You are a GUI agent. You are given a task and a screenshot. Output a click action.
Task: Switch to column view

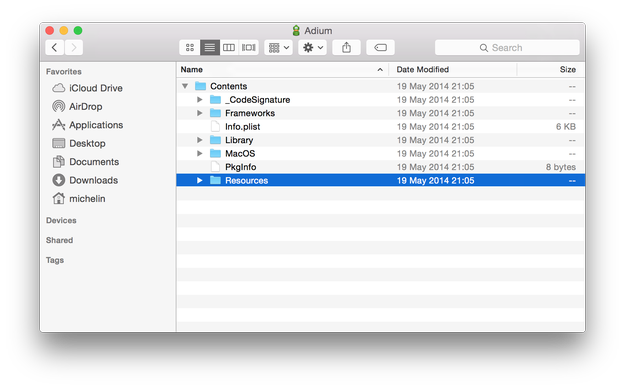pos(229,47)
